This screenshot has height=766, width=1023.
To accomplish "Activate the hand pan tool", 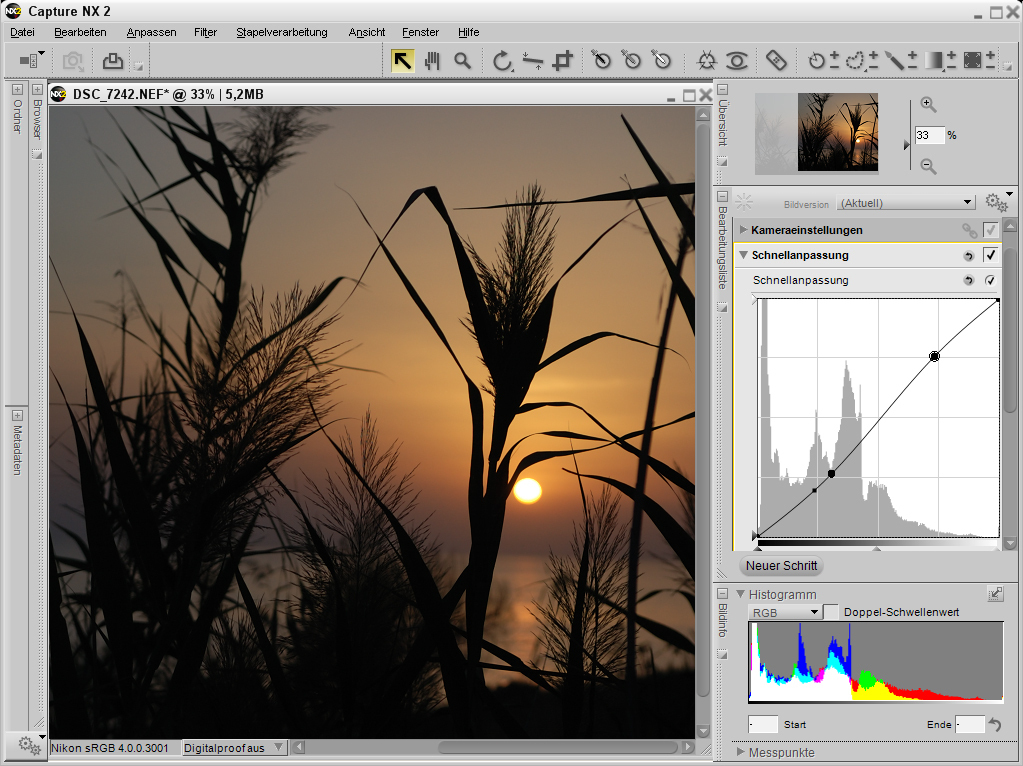I will click(x=432, y=60).
